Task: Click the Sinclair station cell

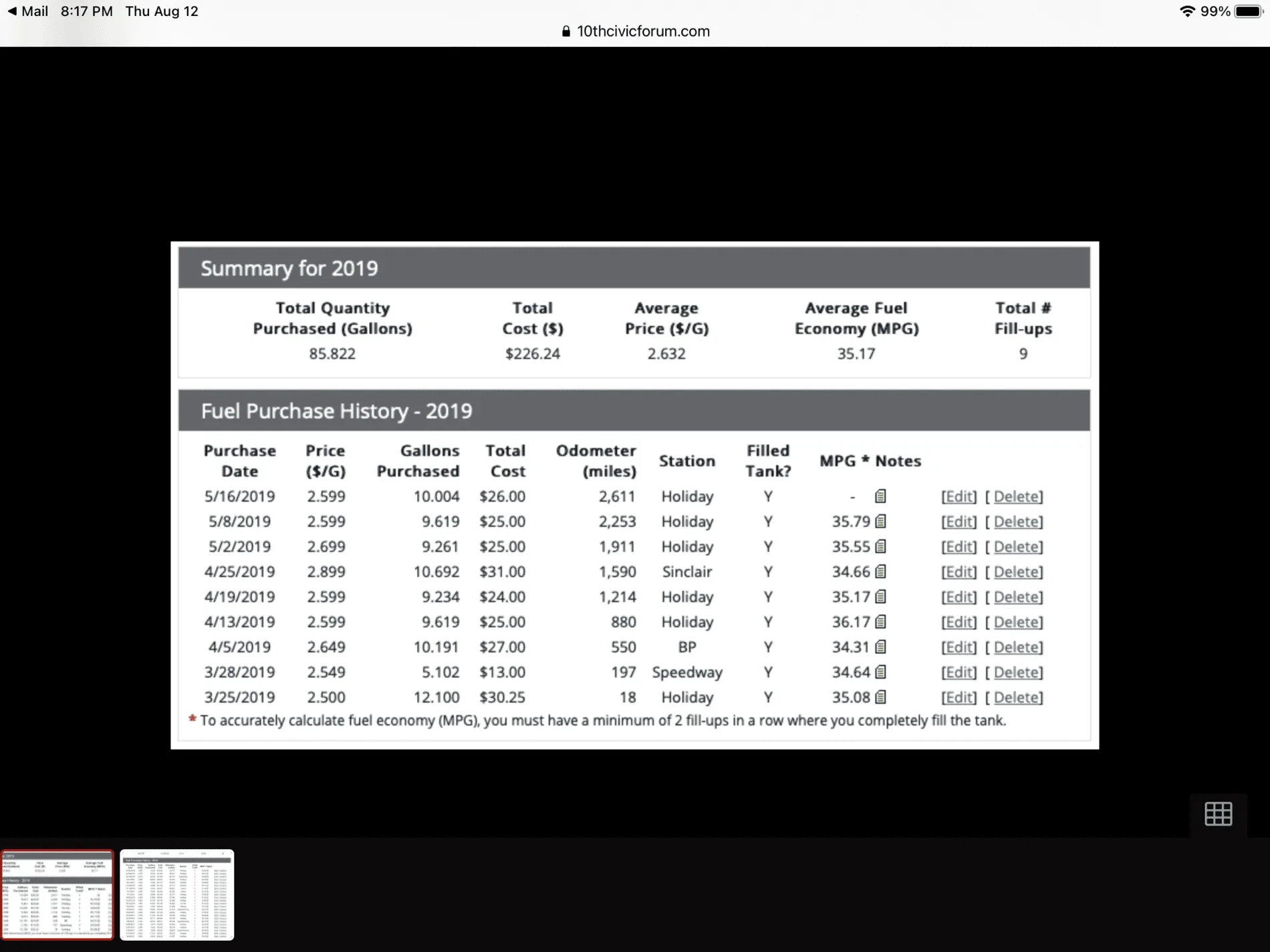Action: (687, 572)
